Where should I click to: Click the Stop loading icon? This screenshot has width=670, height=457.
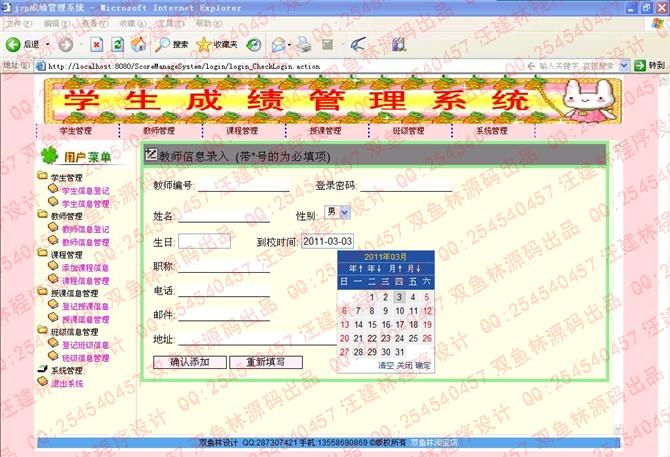click(97, 44)
